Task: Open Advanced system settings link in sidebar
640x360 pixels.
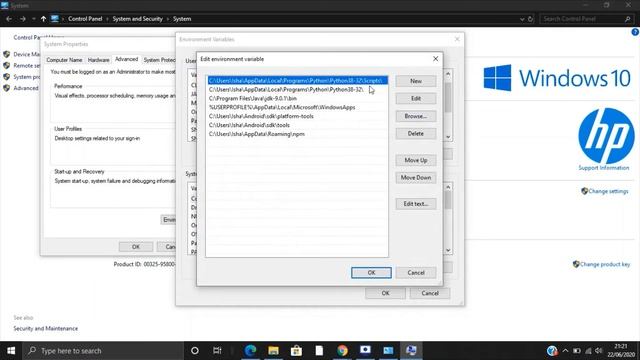Action: click(21, 88)
